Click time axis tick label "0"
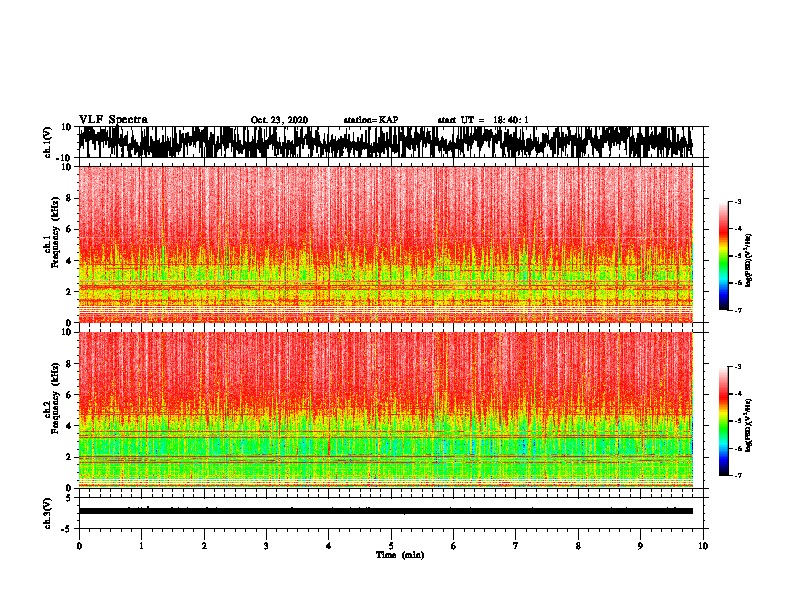The image size is (792, 612). (x=79, y=546)
